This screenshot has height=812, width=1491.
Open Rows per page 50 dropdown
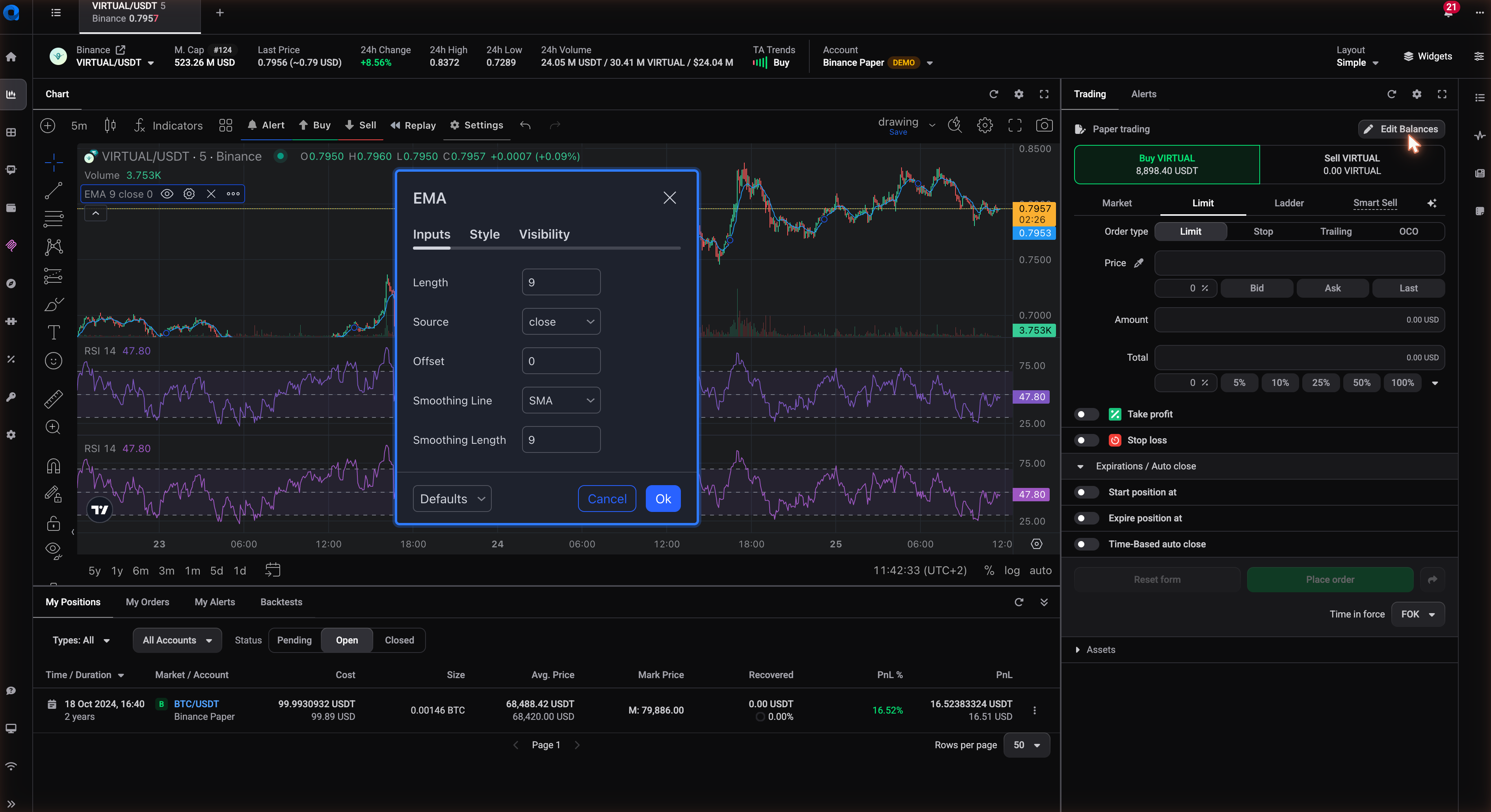click(x=1026, y=745)
